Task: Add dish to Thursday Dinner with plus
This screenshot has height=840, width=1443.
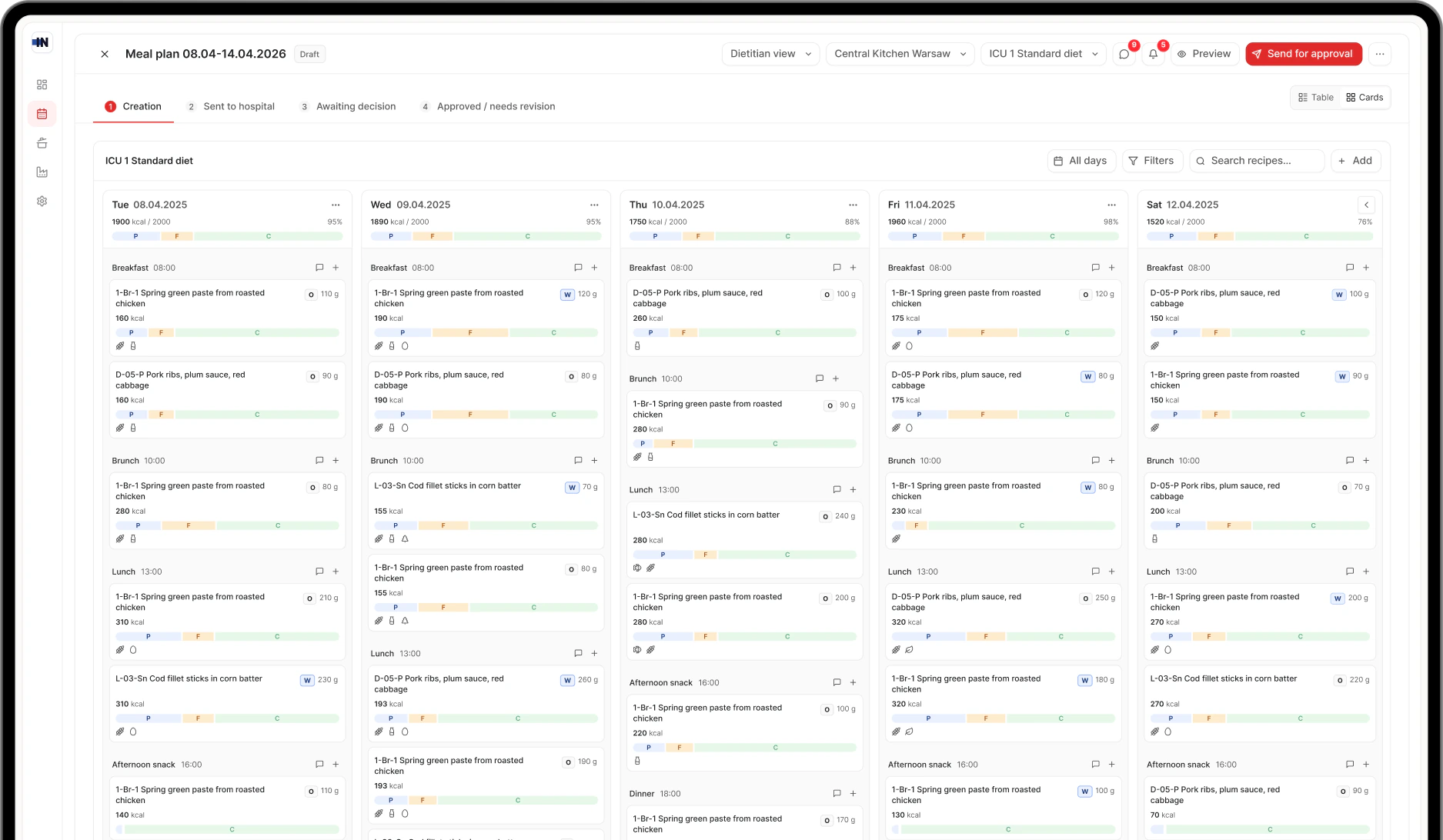Action: [x=853, y=793]
